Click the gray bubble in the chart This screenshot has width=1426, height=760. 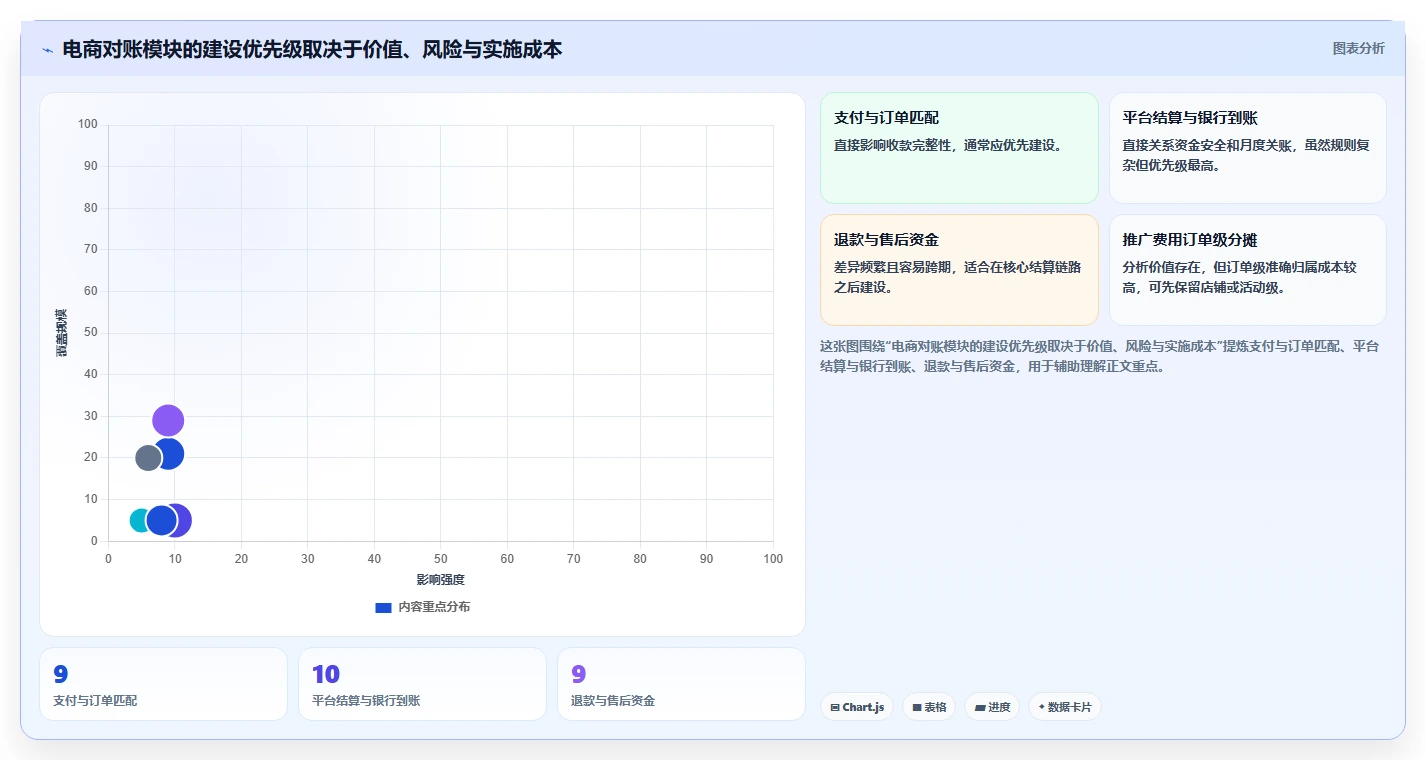click(x=148, y=458)
